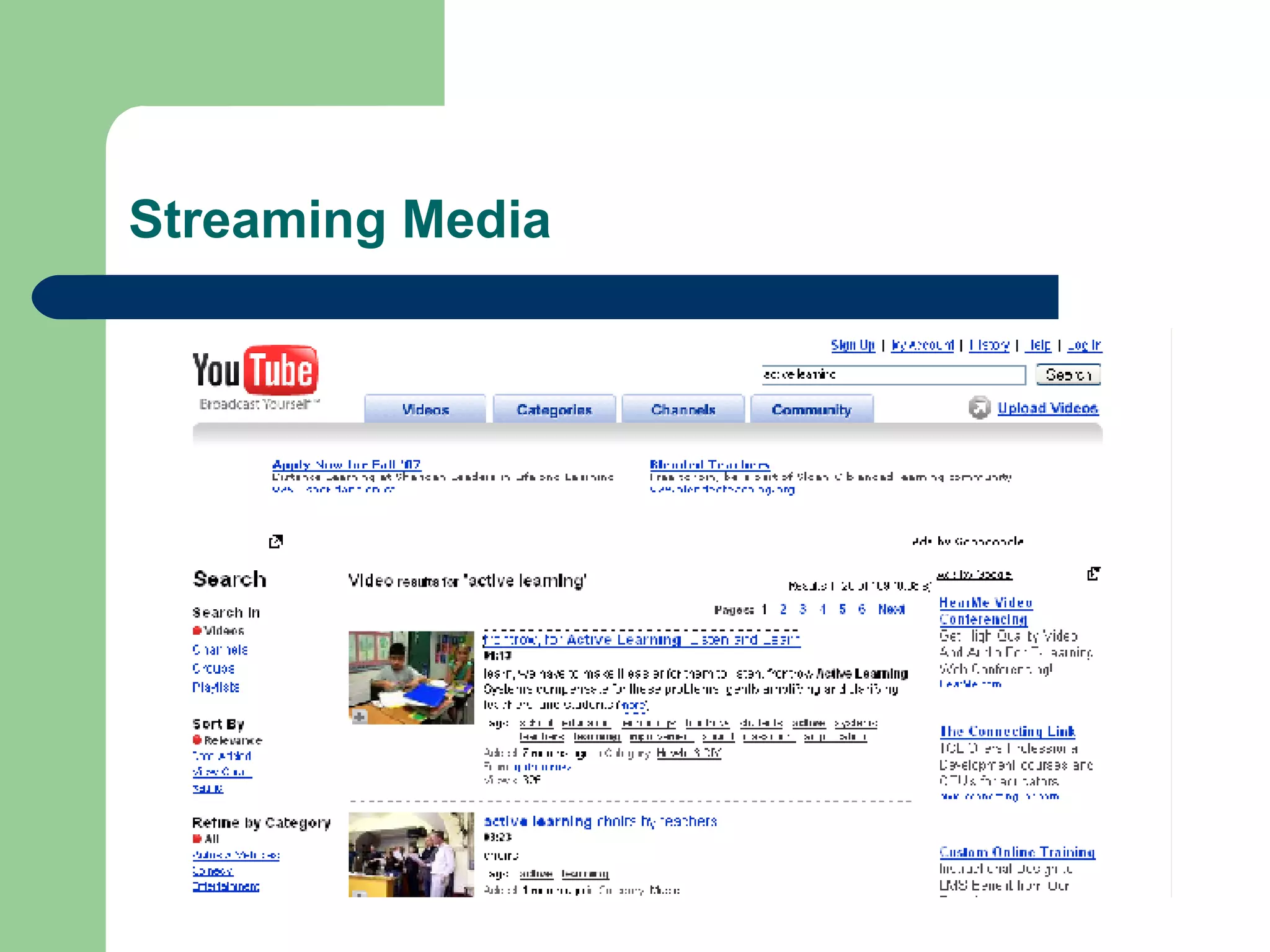Image resolution: width=1270 pixels, height=952 pixels.
Task: Search in Groups
Action: click(x=213, y=668)
